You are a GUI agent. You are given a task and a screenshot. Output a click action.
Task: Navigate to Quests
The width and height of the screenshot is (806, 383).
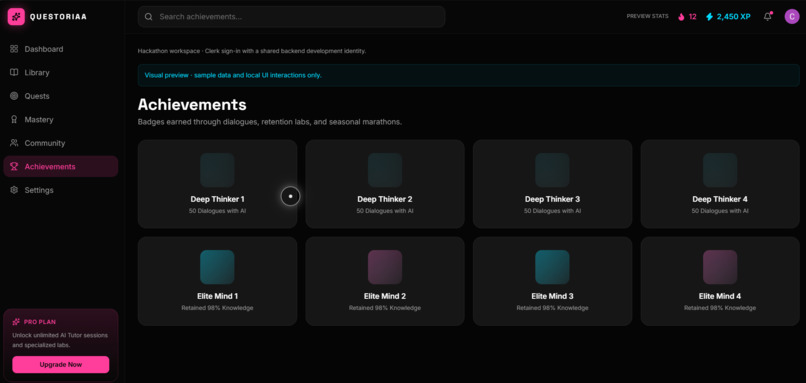(x=61, y=96)
